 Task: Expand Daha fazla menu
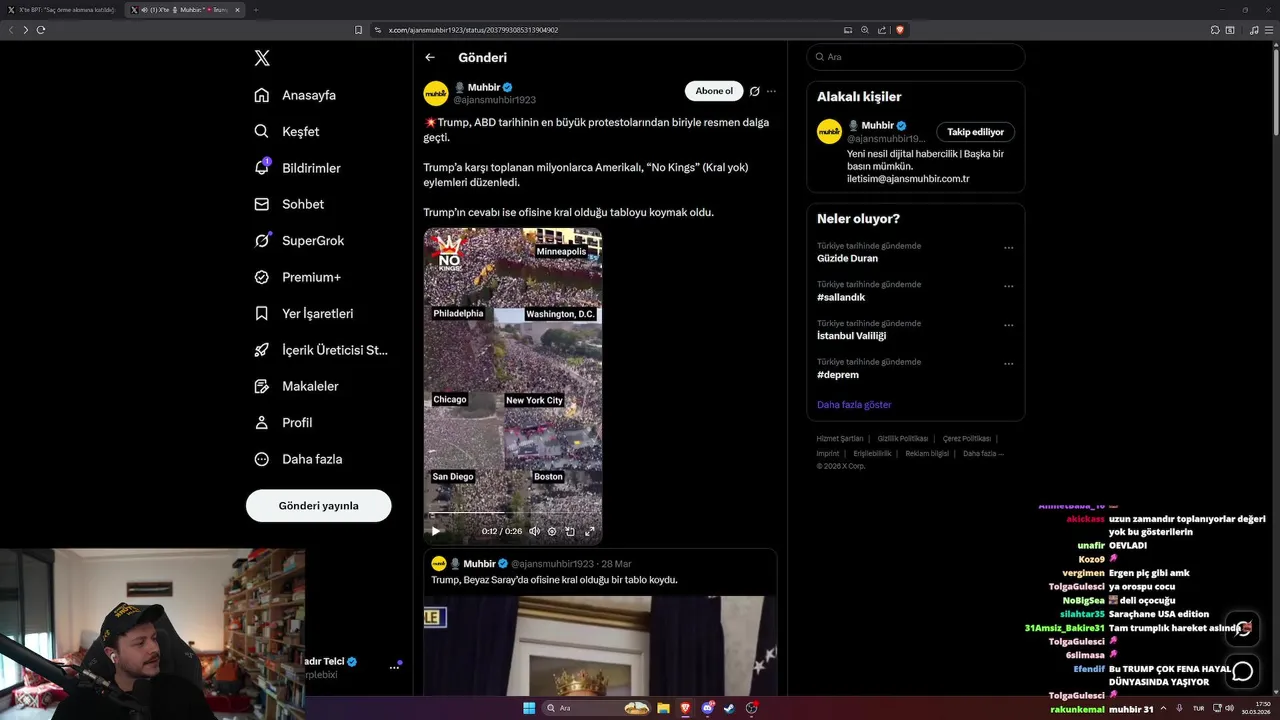(x=298, y=459)
